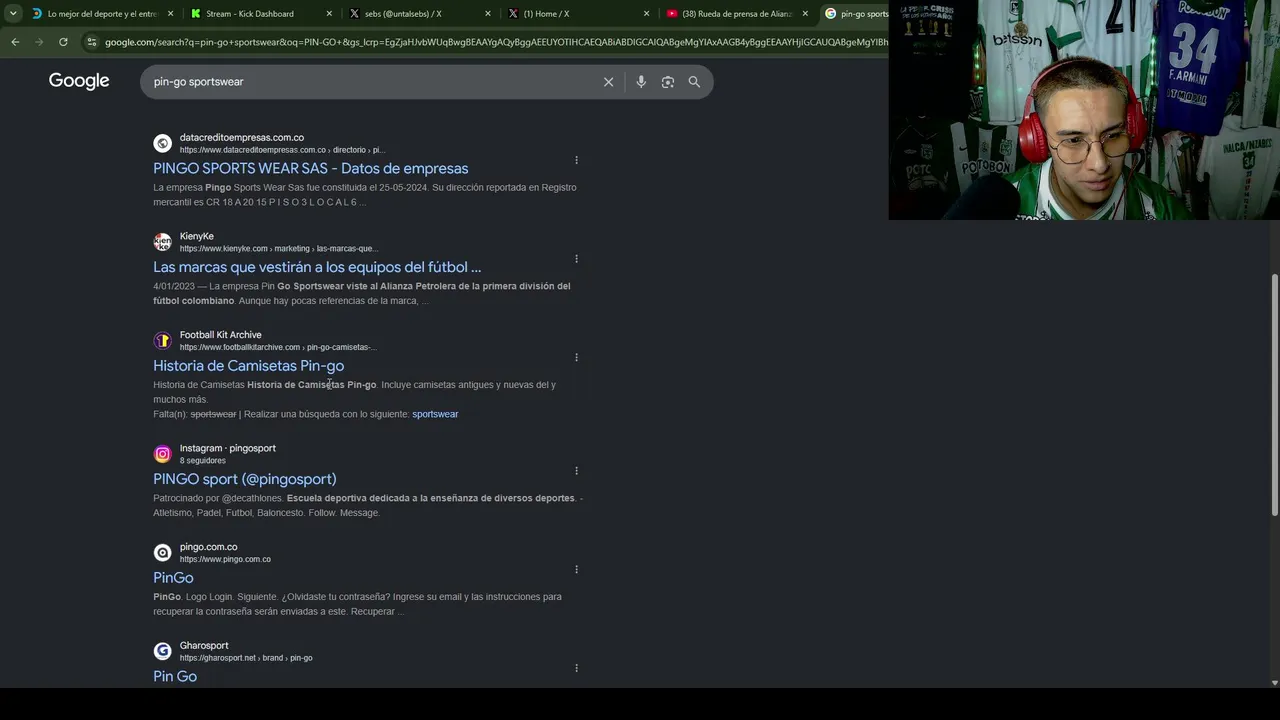Close the 'Lo mejor del deporte' tab
1280x720 pixels.
170,14
